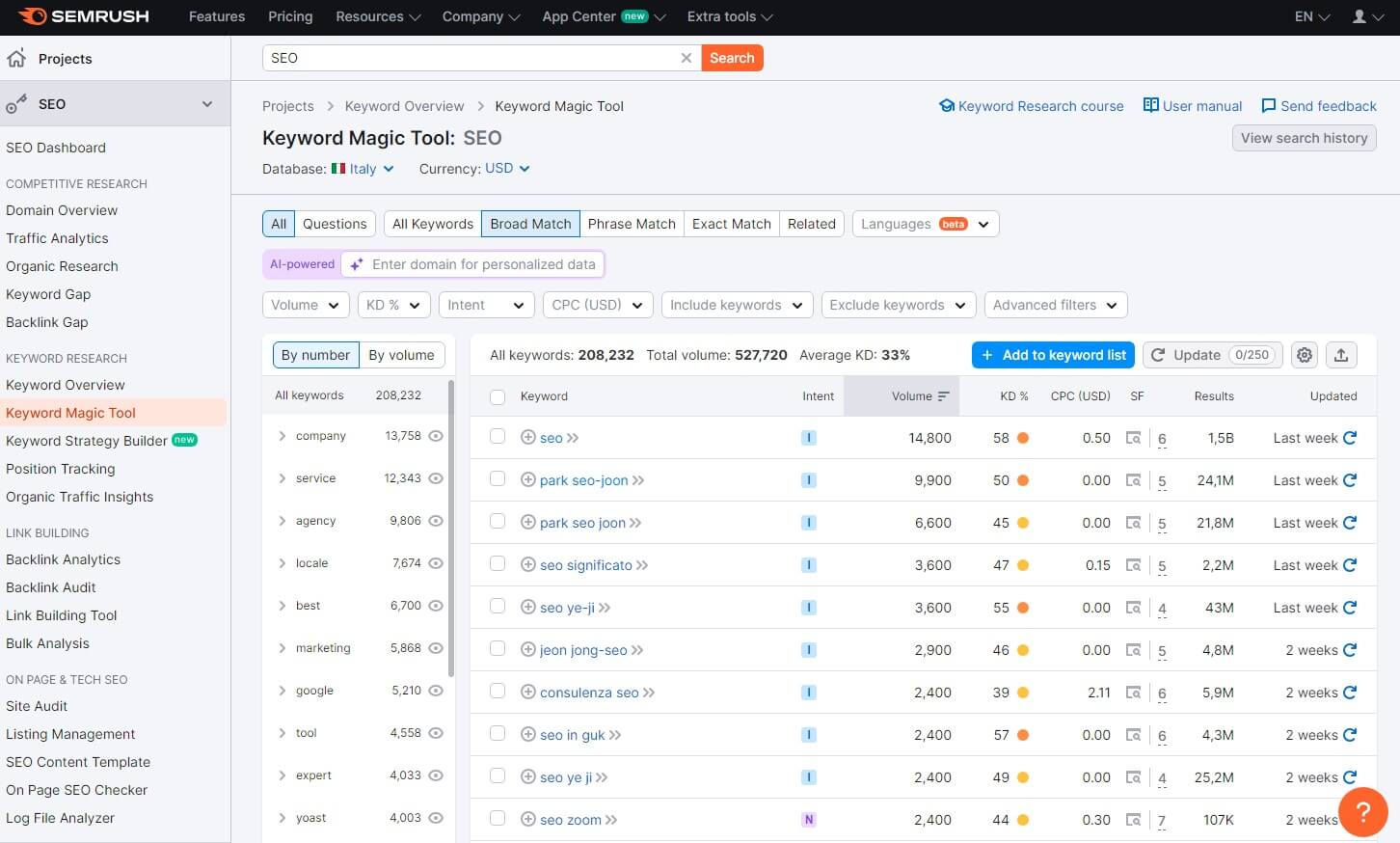
Task: Add 'seo significato' keyword with plus icon
Action: coord(527,565)
